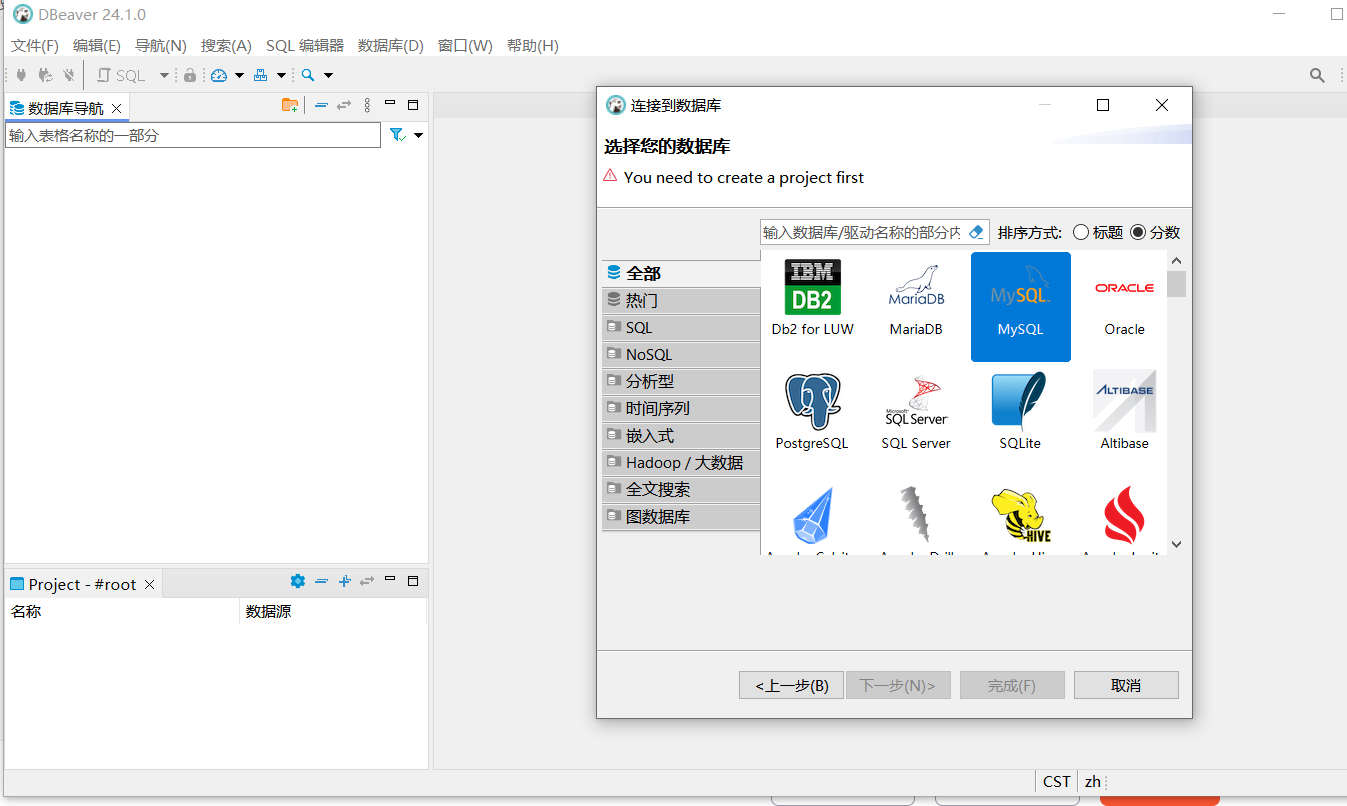Minimize the Project panel
Image resolution: width=1347 pixels, height=806 pixels.
390,579
